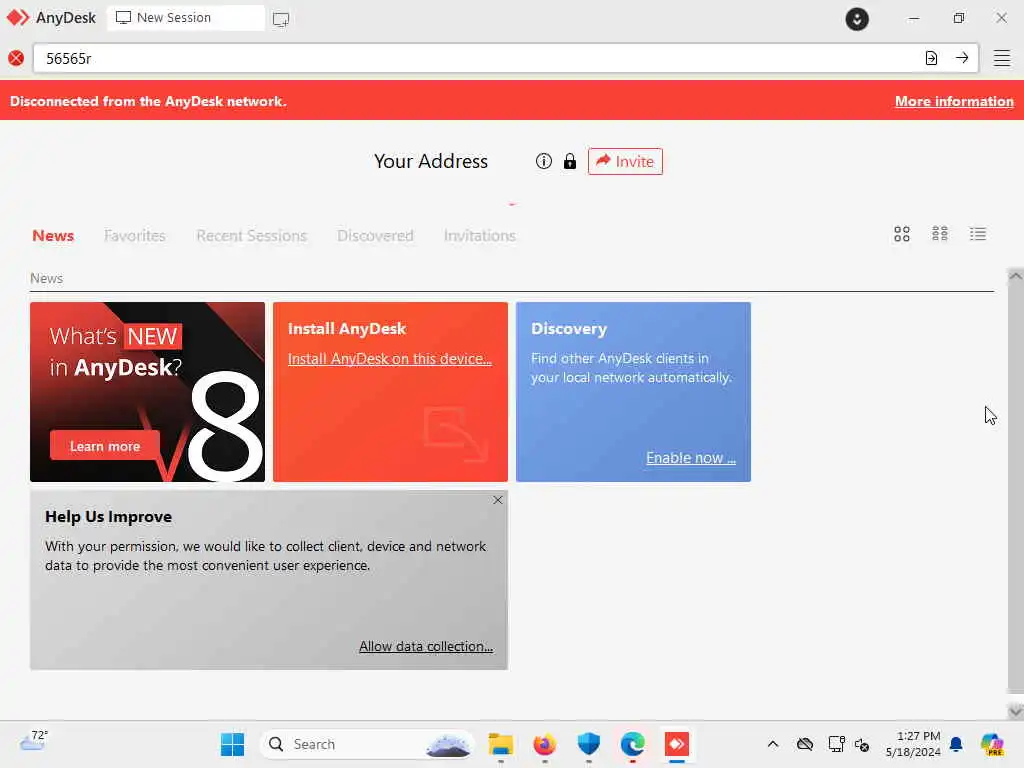
Task: Switch to Recent Sessions tab
Action: pyautogui.click(x=251, y=236)
